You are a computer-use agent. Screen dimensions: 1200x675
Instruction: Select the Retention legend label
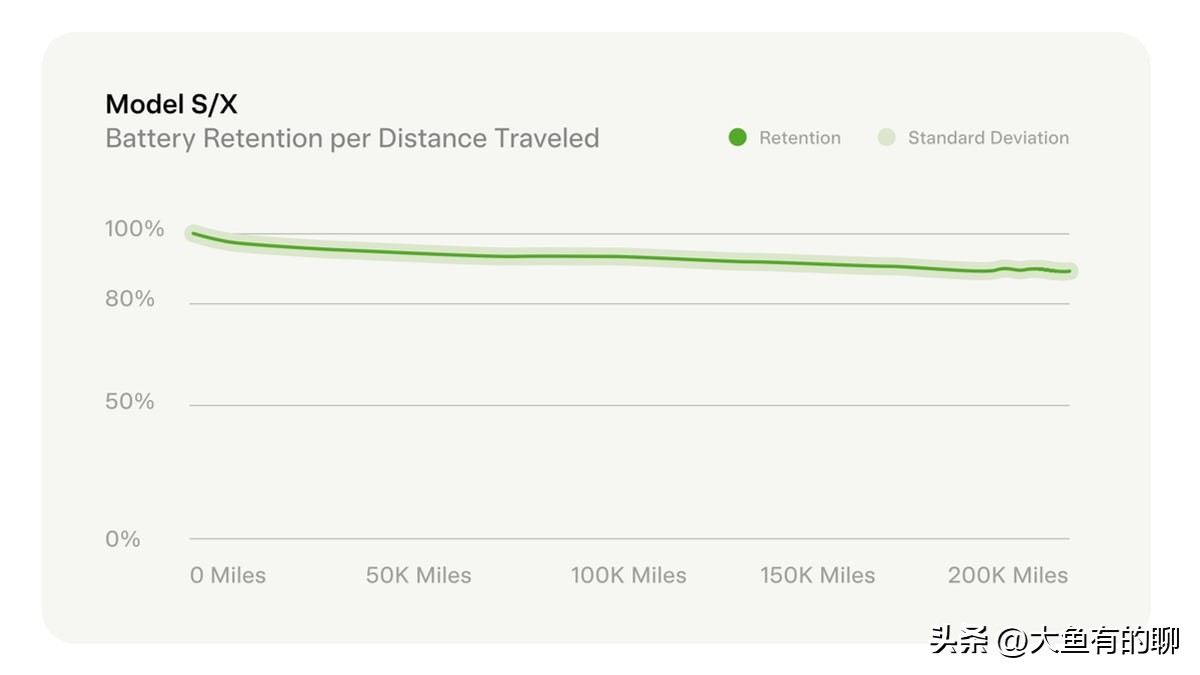pyautogui.click(x=799, y=138)
